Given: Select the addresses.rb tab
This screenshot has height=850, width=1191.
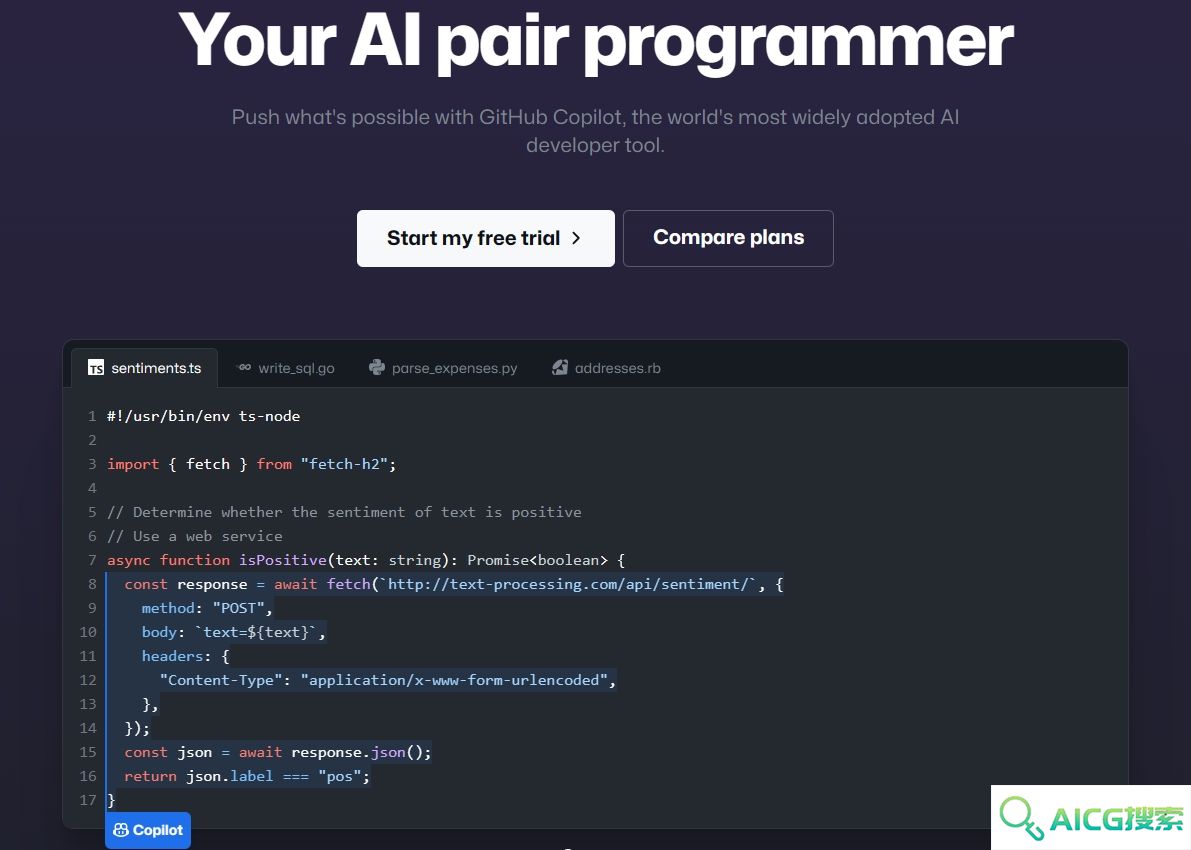Looking at the screenshot, I should tap(606, 368).
